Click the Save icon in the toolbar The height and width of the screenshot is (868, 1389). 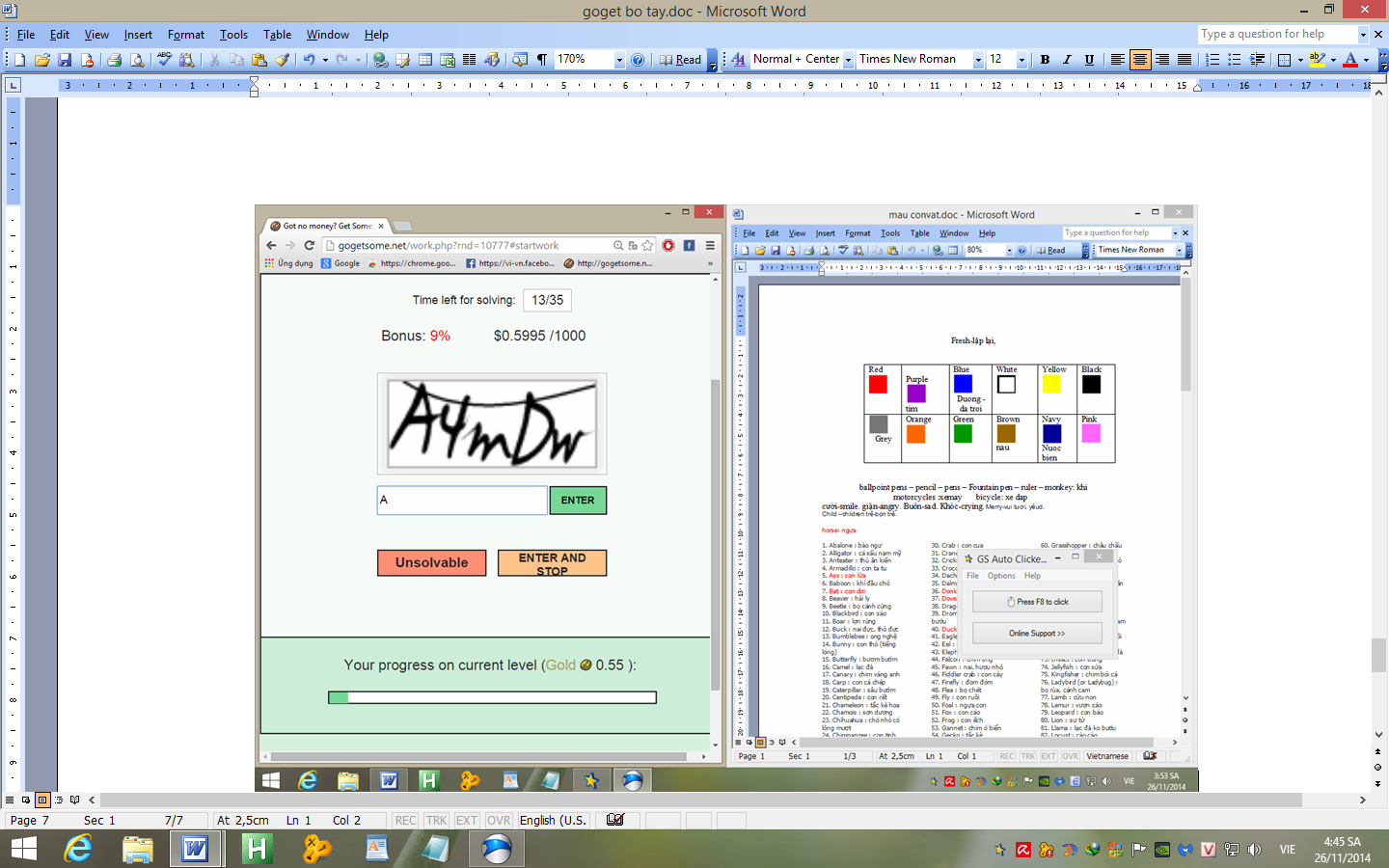65,60
